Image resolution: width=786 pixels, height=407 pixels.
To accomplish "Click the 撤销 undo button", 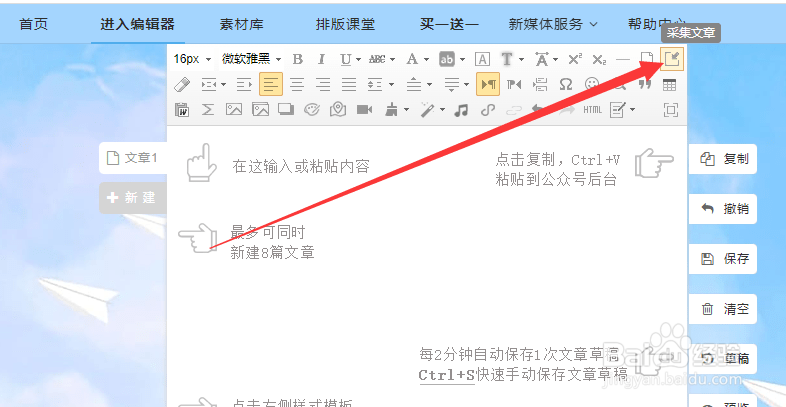I will click(723, 209).
